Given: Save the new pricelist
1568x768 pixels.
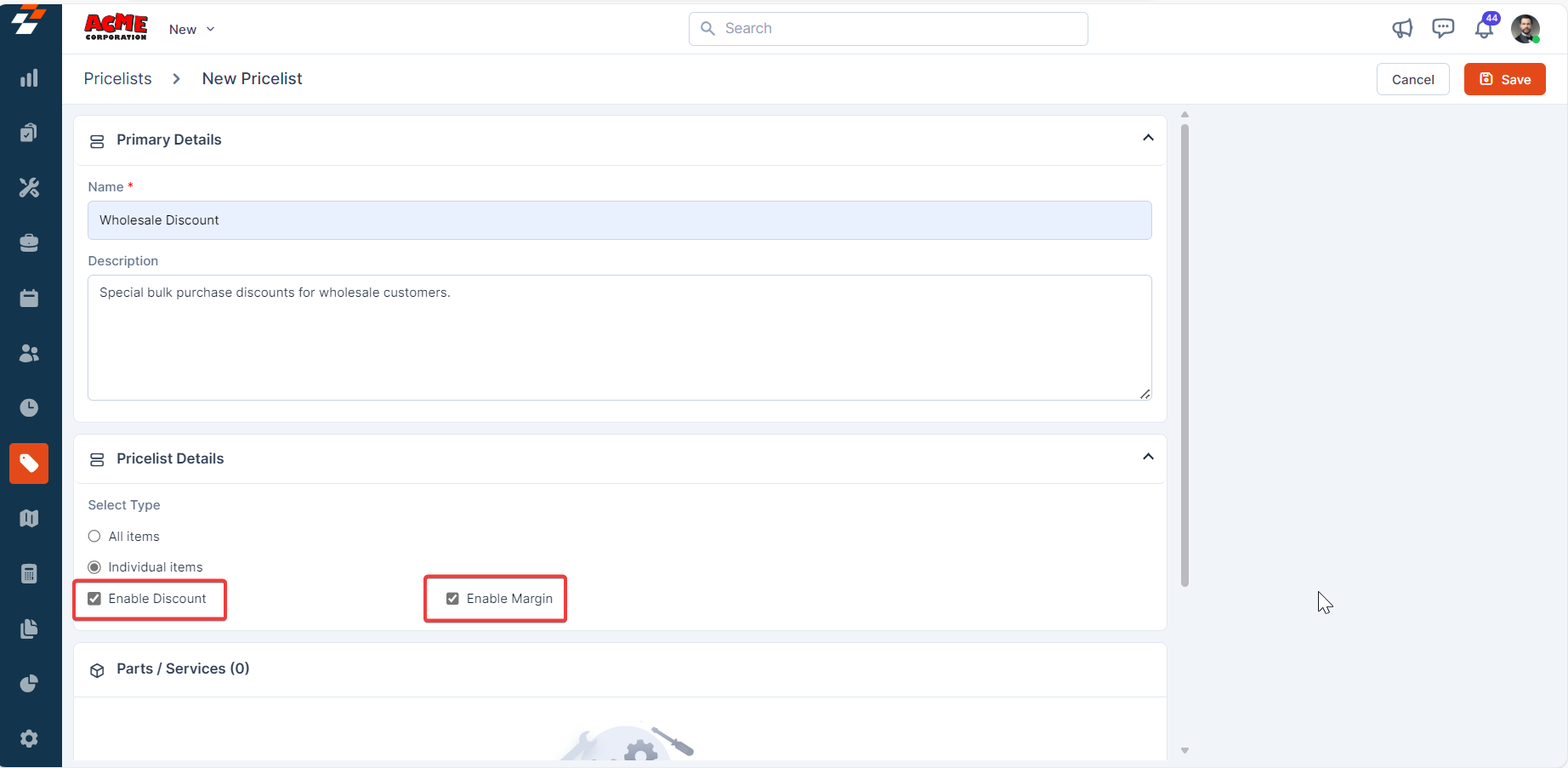Looking at the screenshot, I should click(1504, 79).
